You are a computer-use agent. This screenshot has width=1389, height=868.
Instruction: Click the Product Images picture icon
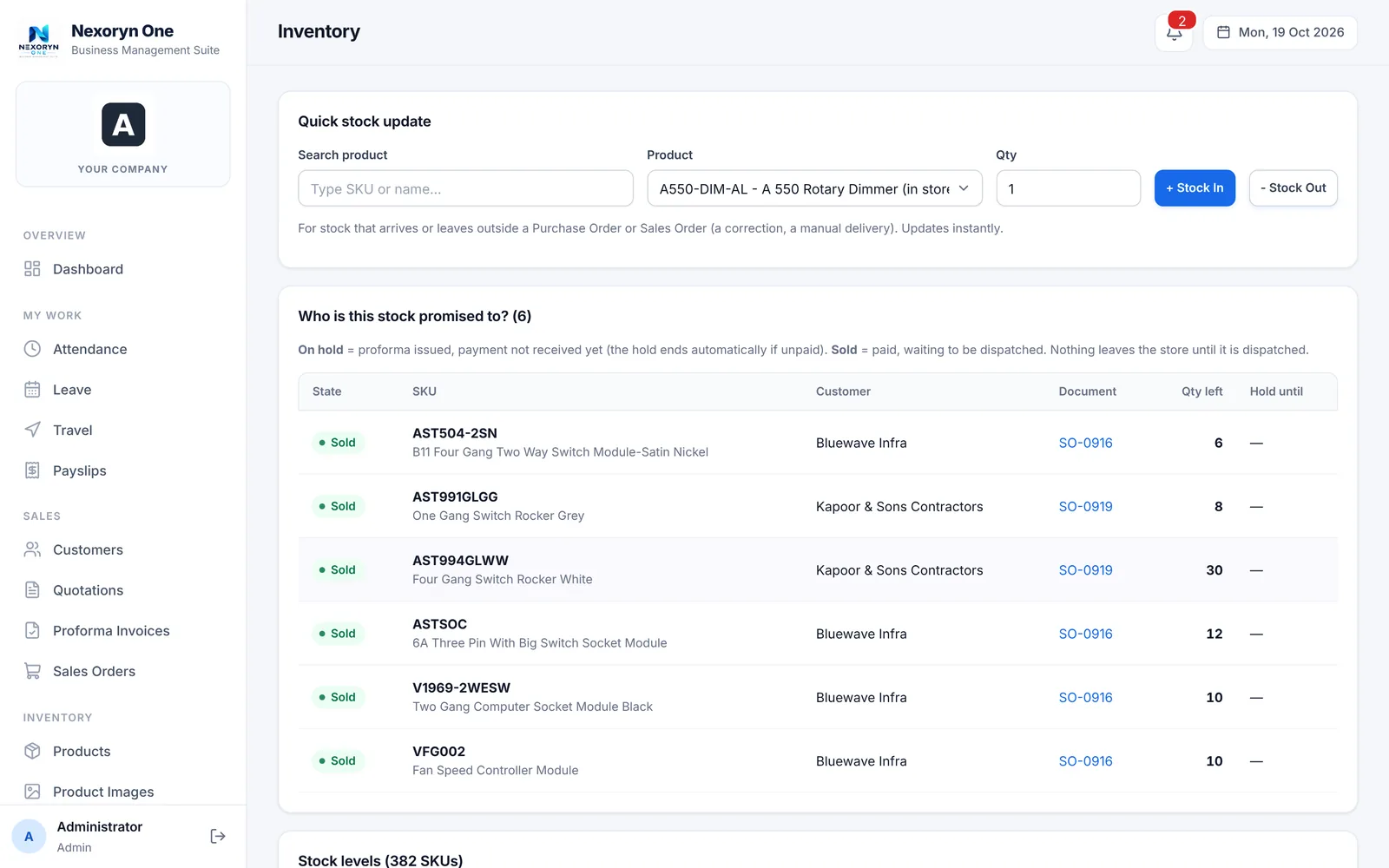(x=32, y=792)
